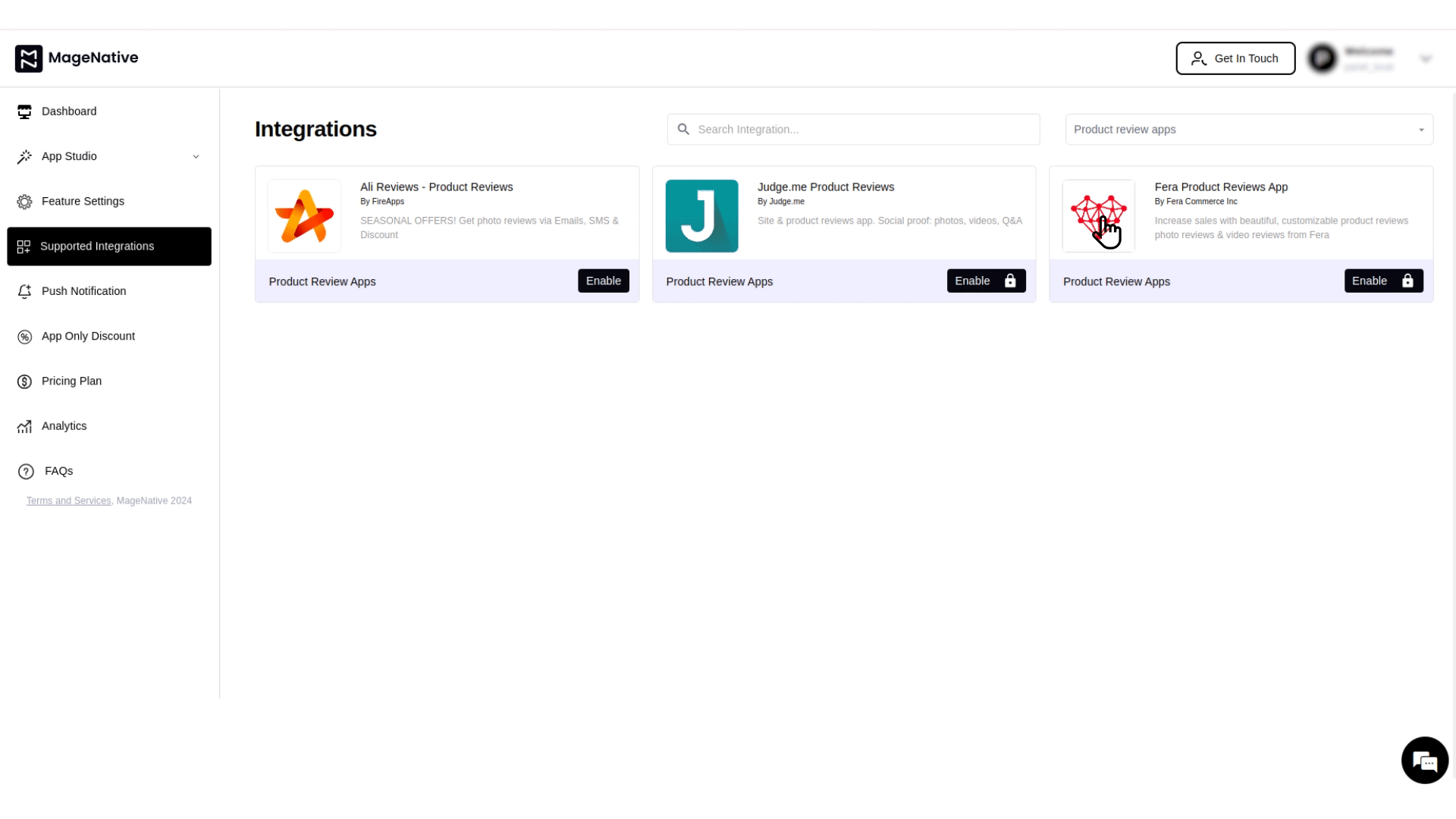1456x819 pixels.
Task: Click the search magnifier icon
Action: 683,130
